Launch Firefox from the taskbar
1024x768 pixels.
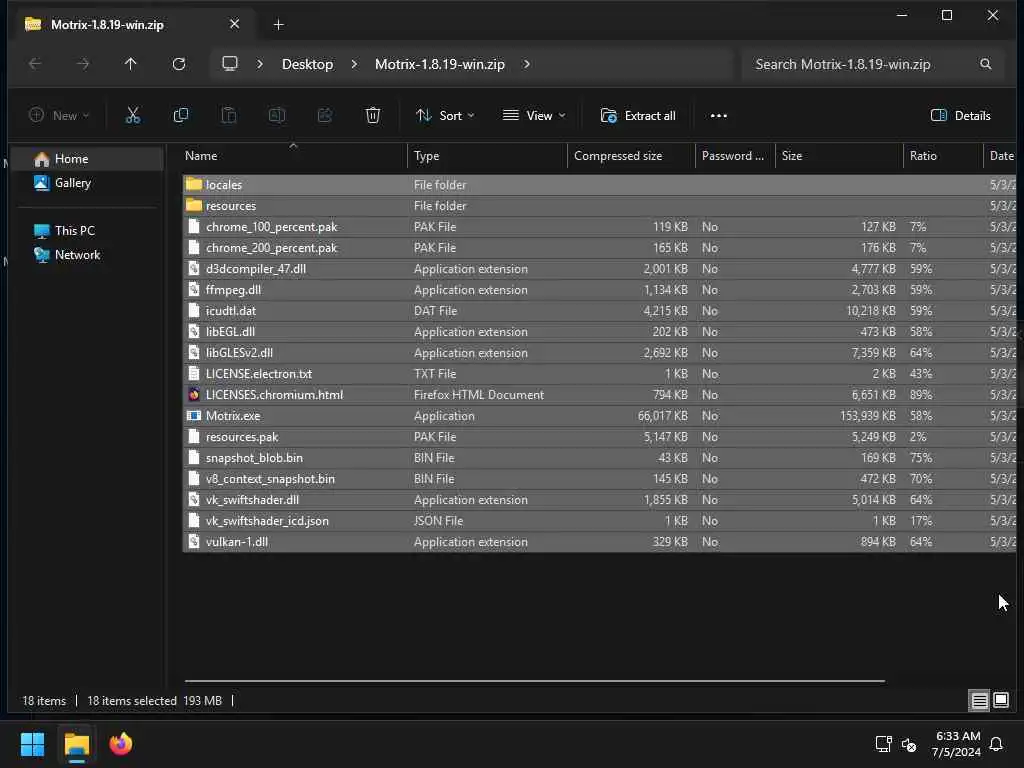click(x=121, y=744)
